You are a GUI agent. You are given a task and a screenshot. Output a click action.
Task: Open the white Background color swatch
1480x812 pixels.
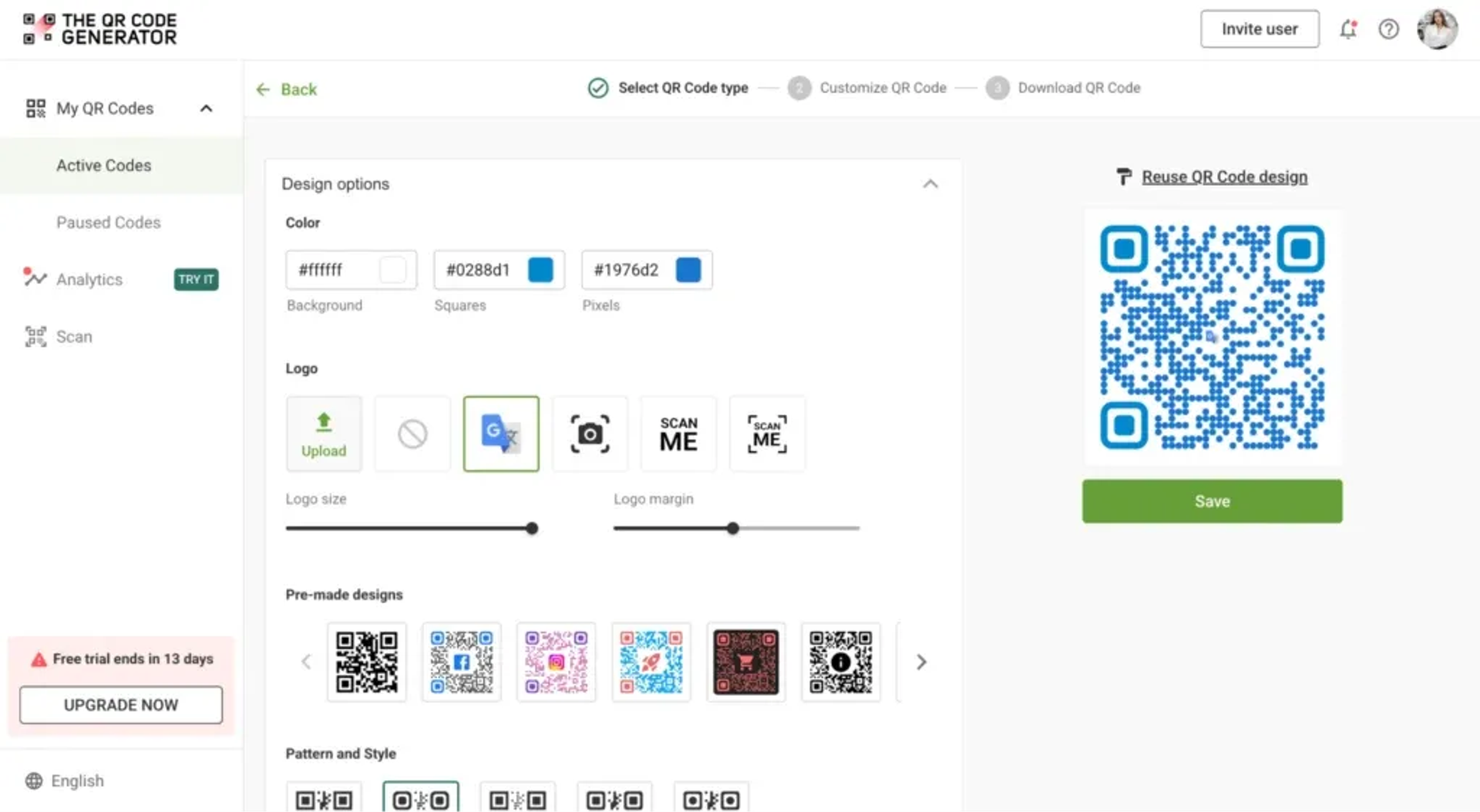tap(392, 270)
